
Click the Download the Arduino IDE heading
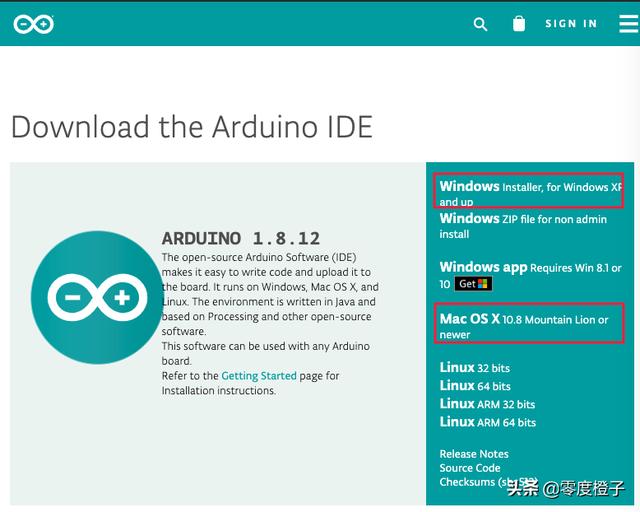pyautogui.click(x=192, y=127)
